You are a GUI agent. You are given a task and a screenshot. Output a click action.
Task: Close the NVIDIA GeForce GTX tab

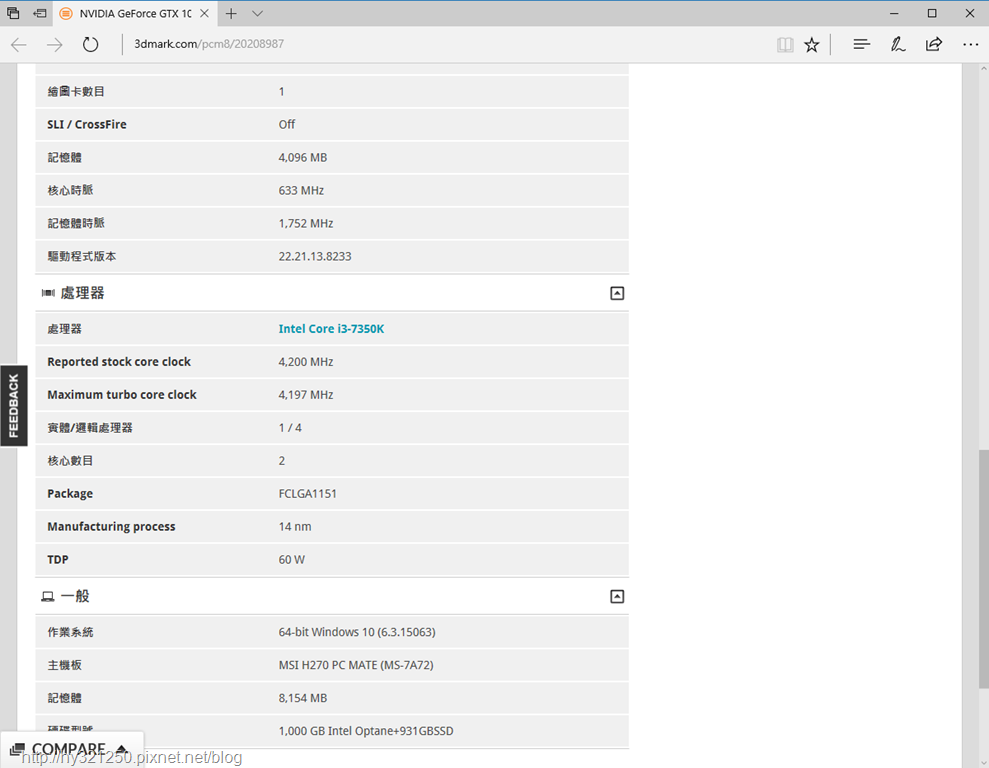pos(204,13)
